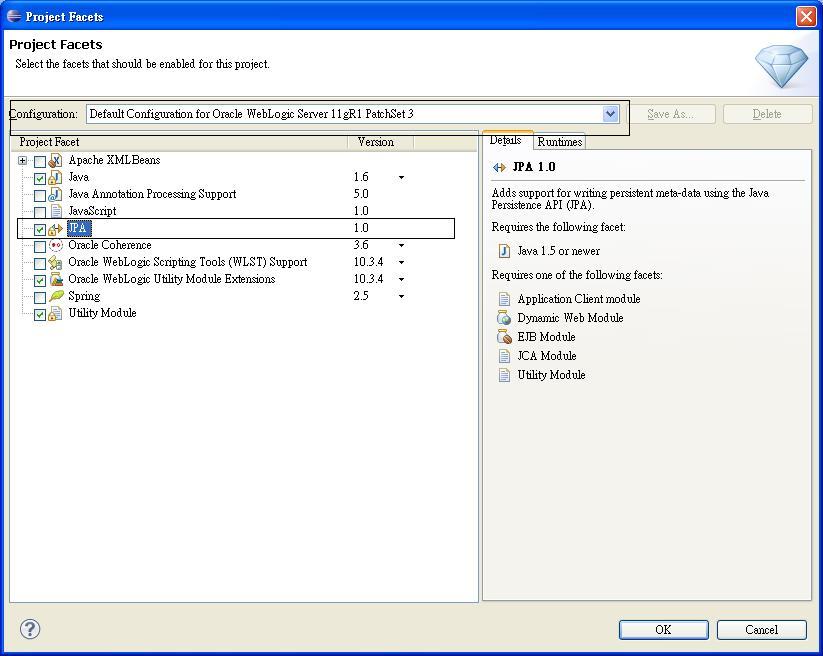The width and height of the screenshot is (823, 656).
Task: Click the Cancel button
Action: pos(762,630)
